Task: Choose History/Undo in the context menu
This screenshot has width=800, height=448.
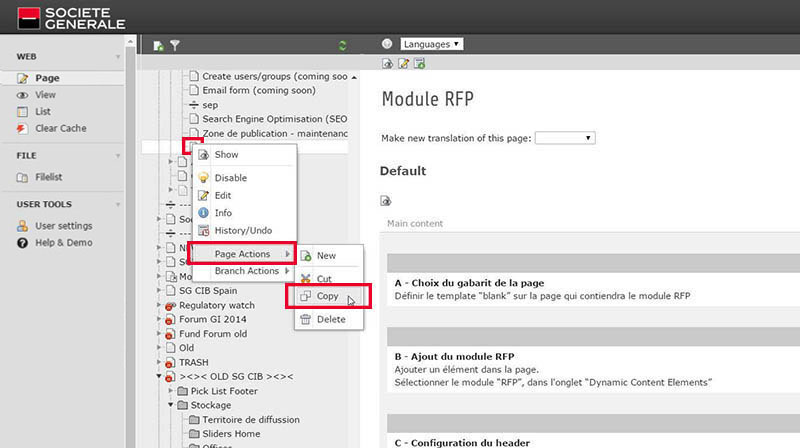Action: coord(245,231)
